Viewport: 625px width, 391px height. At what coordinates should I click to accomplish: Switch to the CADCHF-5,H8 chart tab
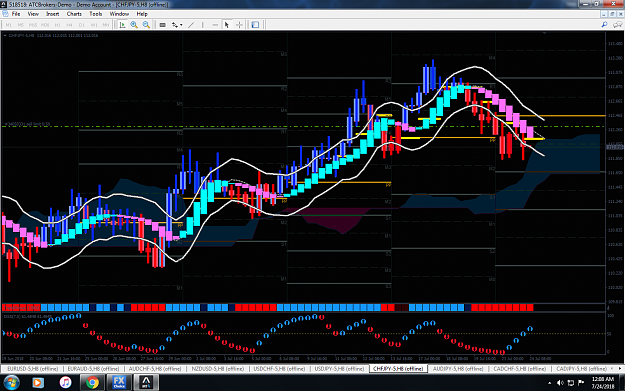pos(519,369)
